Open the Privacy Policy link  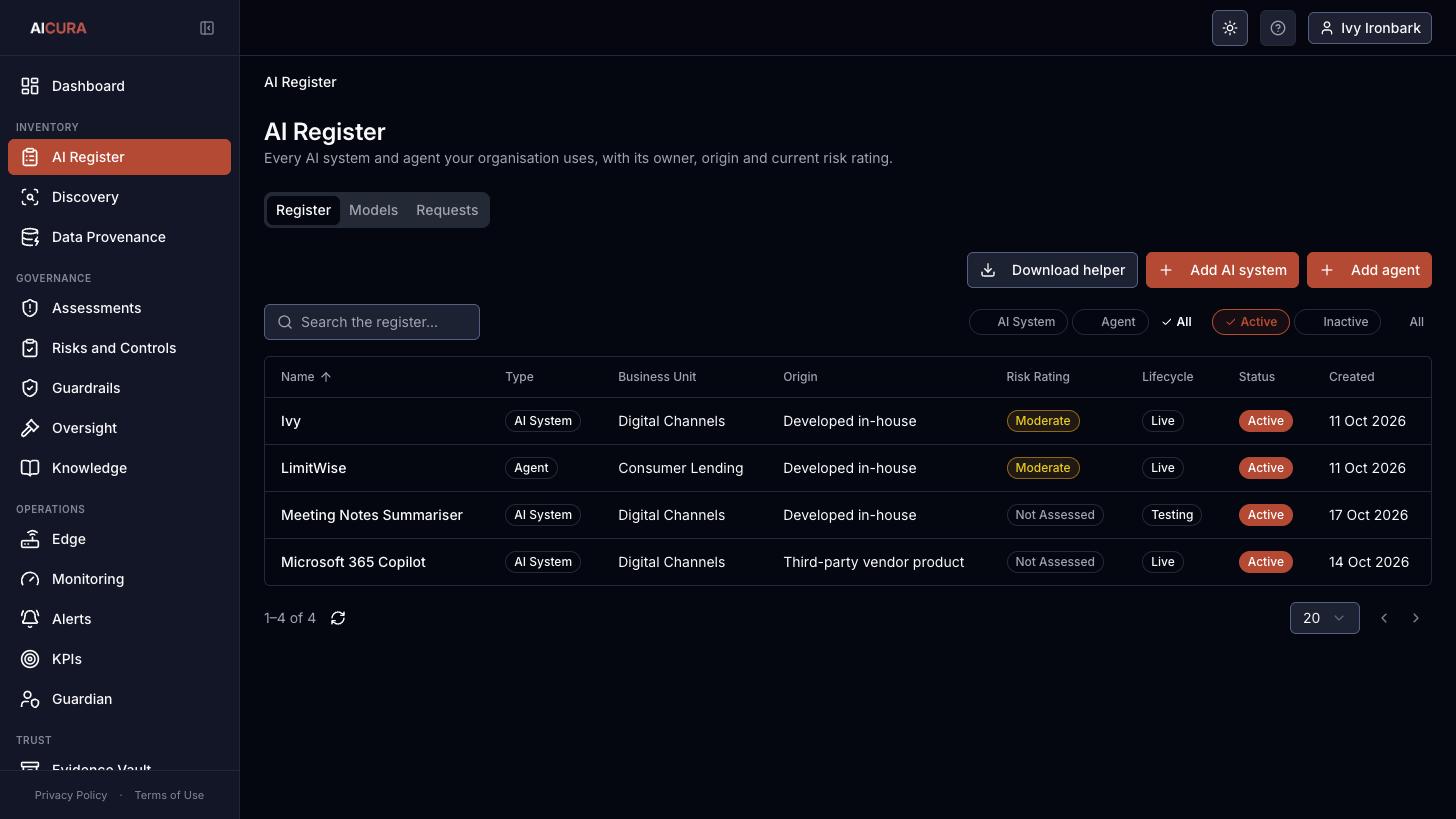point(71,795)
